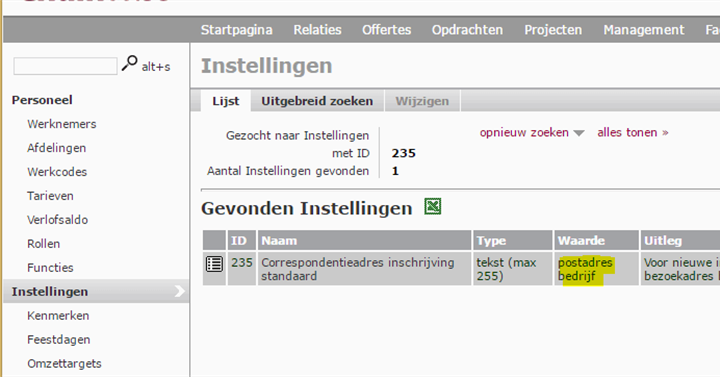Click the 'opnieuw zoeken' link
Viewport: 720px width, 377px height.
tap(524, 133)
